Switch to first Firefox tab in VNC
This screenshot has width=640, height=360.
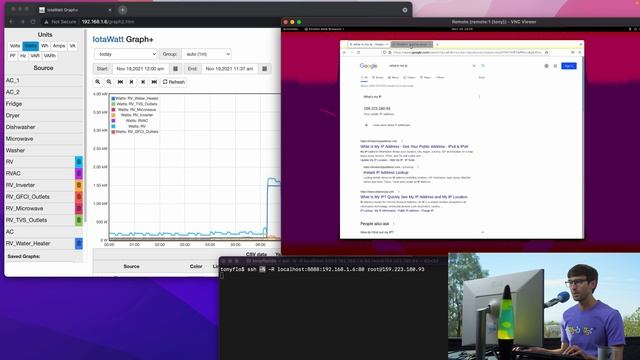[x=369, y=44]
